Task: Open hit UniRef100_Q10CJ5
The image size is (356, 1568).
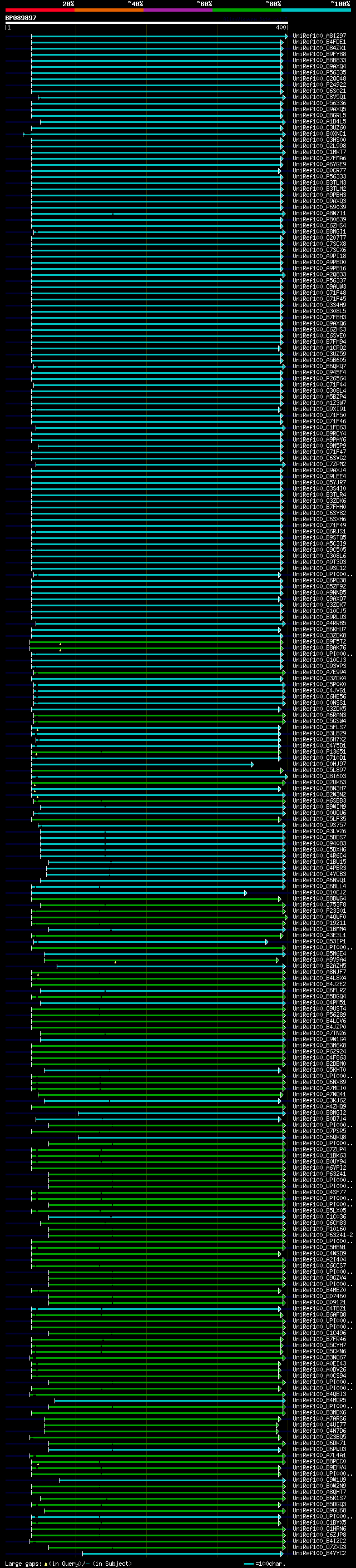Action: [x=319, y=611]
